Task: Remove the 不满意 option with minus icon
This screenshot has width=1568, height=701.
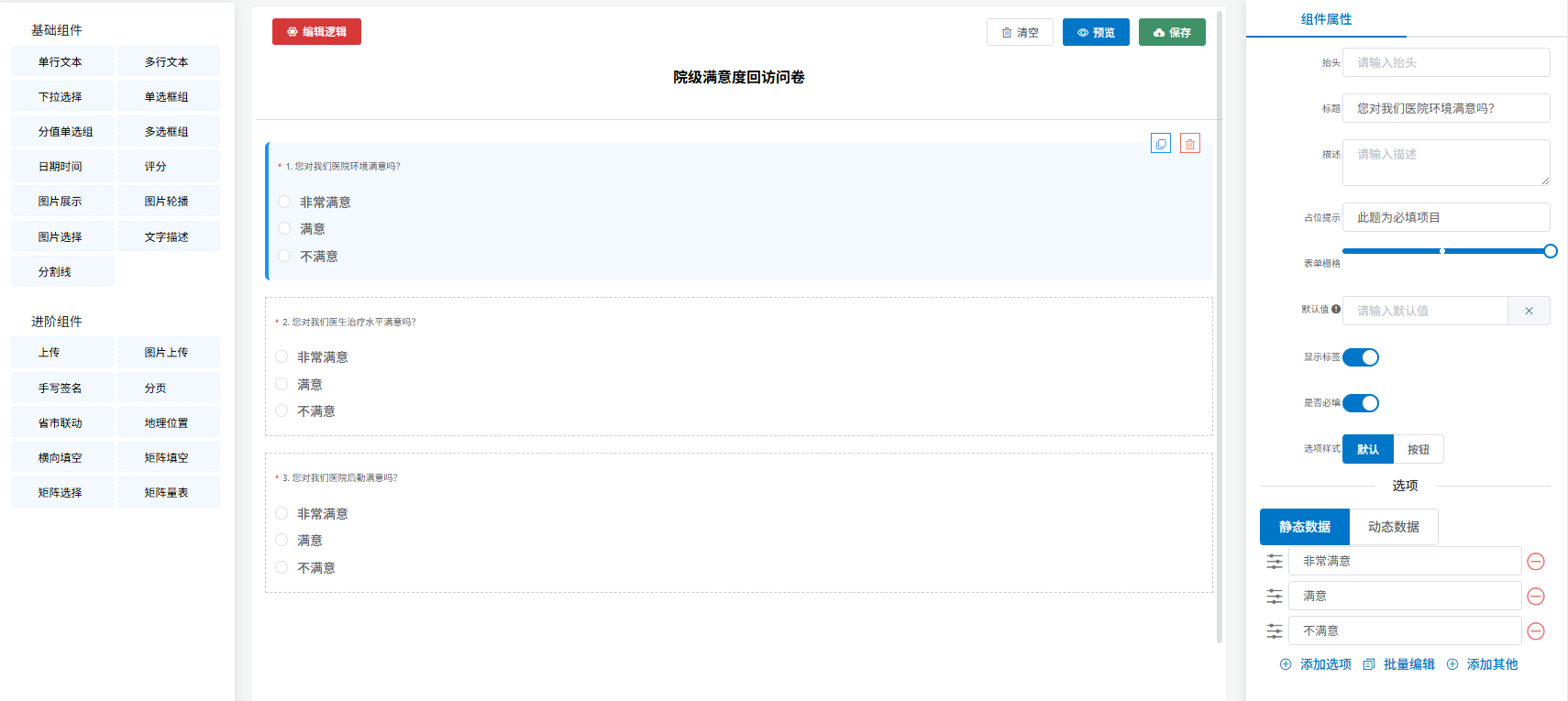Action: [1536, 631]
